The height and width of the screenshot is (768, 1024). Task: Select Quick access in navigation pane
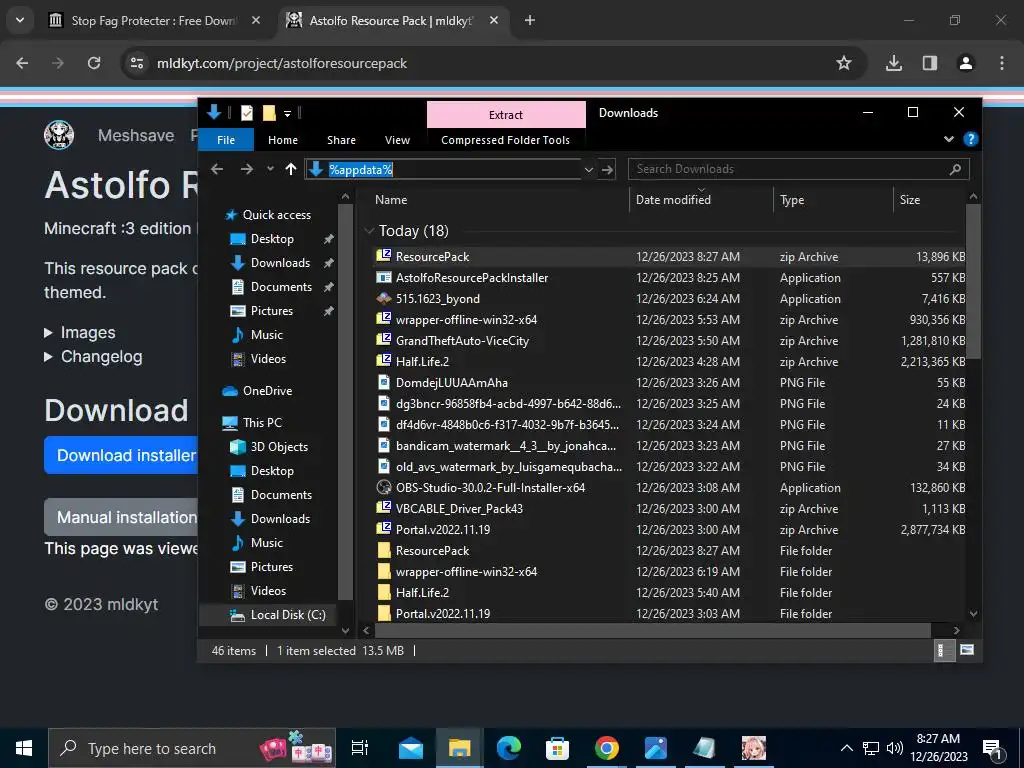click(276, 215)
